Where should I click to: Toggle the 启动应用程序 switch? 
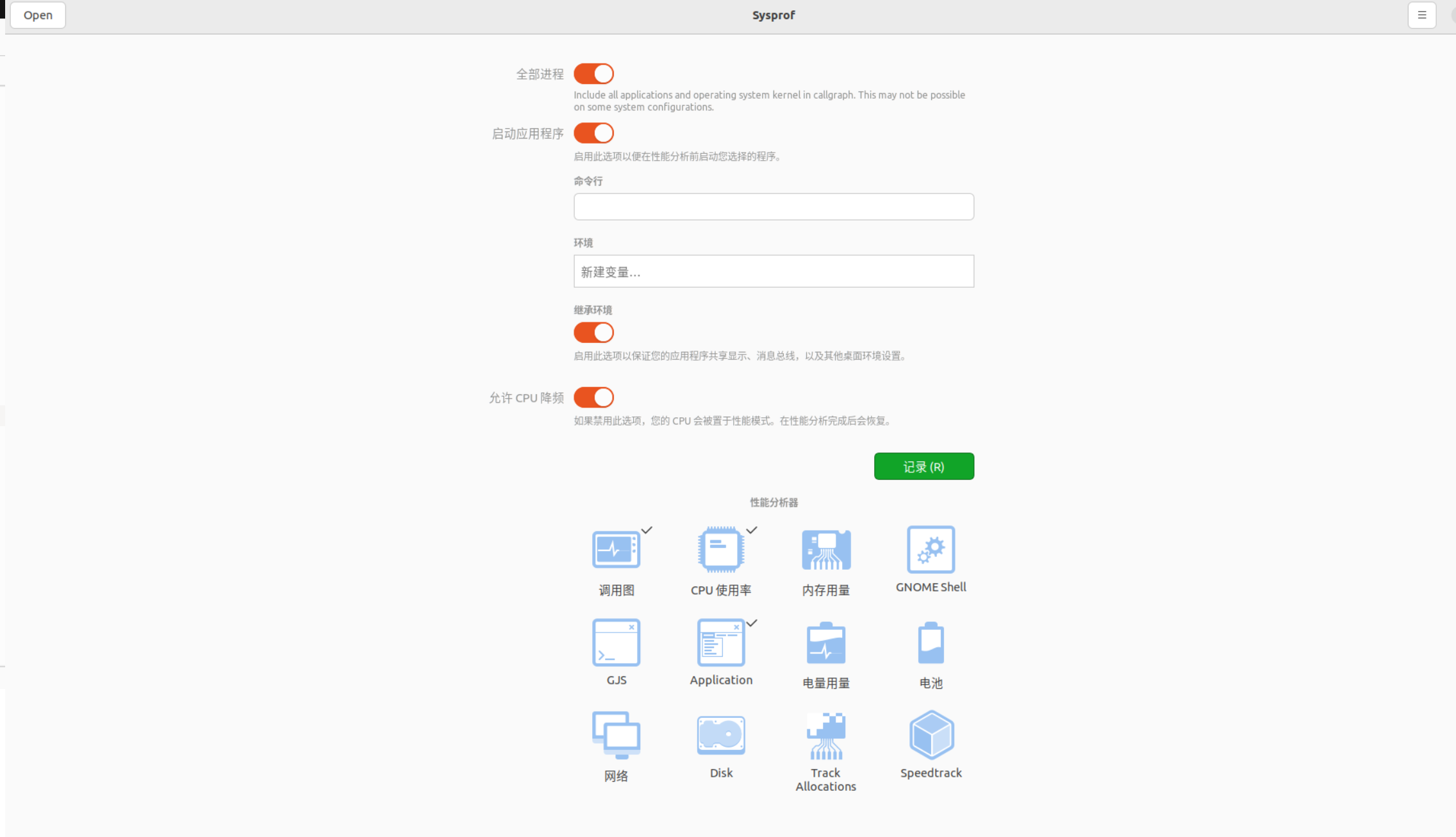tap(593, 133)
